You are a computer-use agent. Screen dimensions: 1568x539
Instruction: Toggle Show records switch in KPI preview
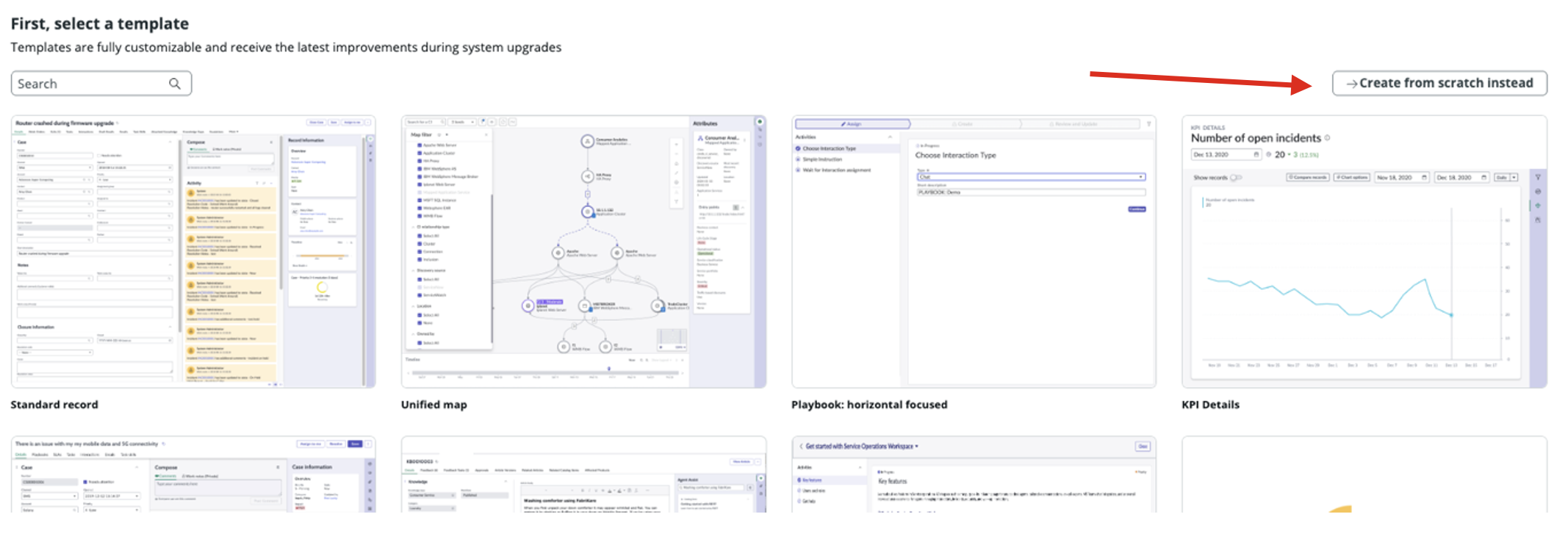pyautogui.click(x=1236, y=177)
